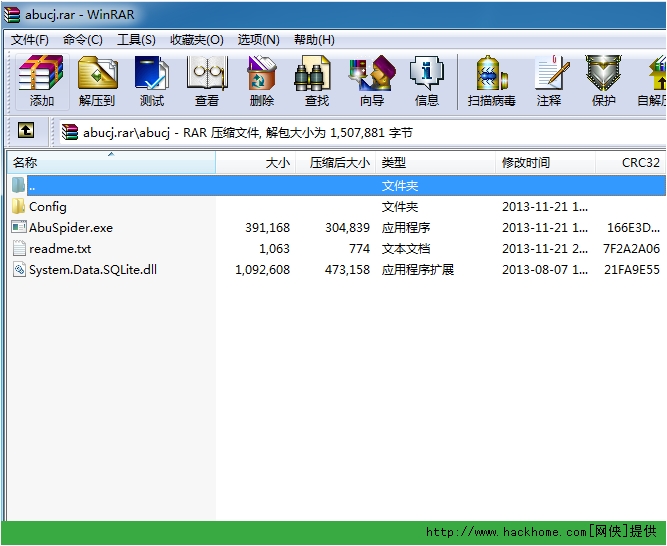This screenshot has width=667, height=546.
Task: Click the 21FA9E55 CRC32 value
Action: pos(632,270)
